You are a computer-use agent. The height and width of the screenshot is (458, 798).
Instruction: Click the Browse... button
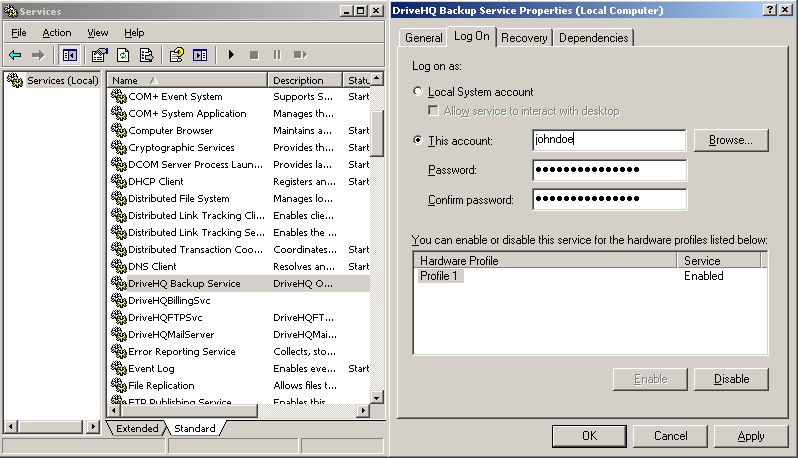tap(730, 140)
